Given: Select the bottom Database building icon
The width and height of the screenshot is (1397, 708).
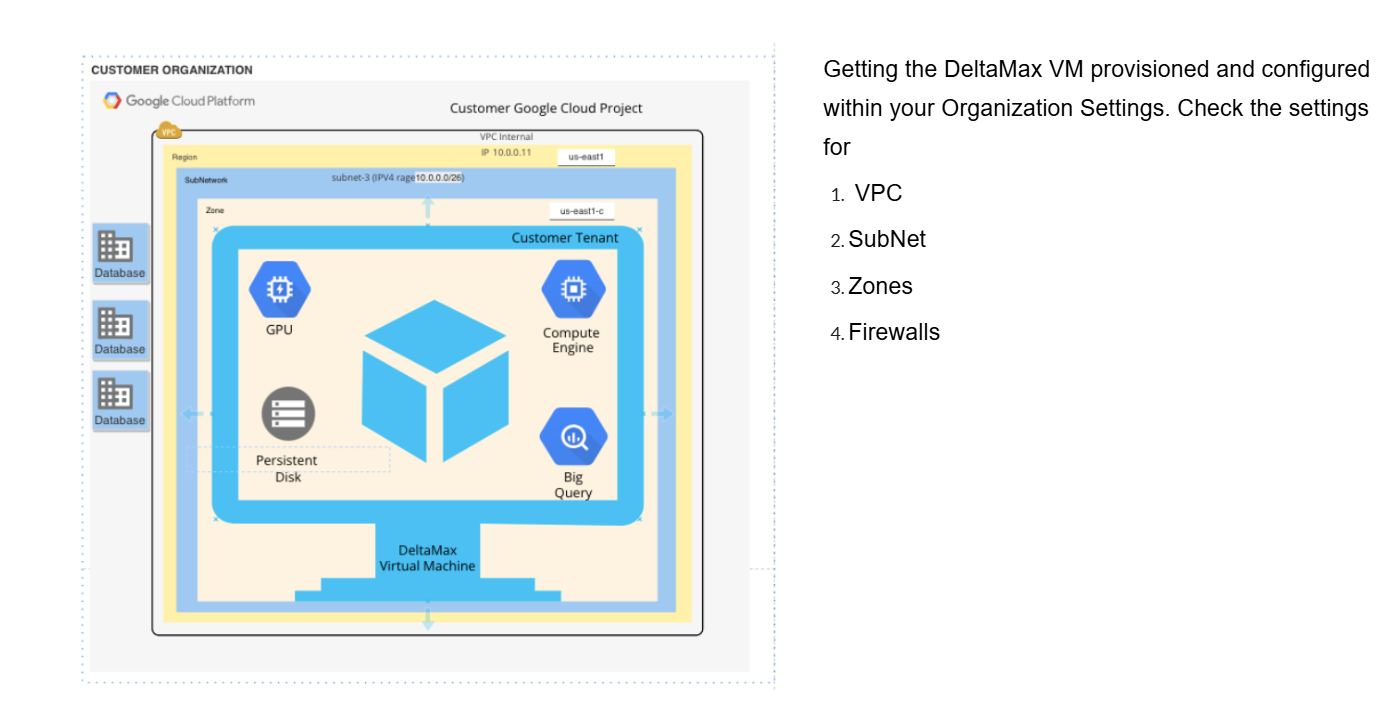Looking at the screenshot, I should pos(115,394).
